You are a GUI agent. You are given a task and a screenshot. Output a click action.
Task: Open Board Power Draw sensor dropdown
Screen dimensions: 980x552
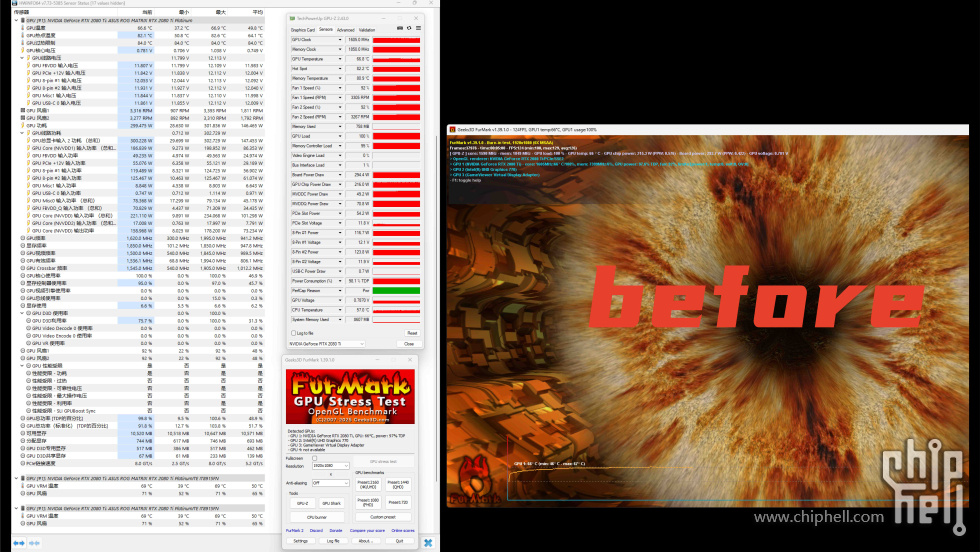pyautogui.click(x=340, y=175)
